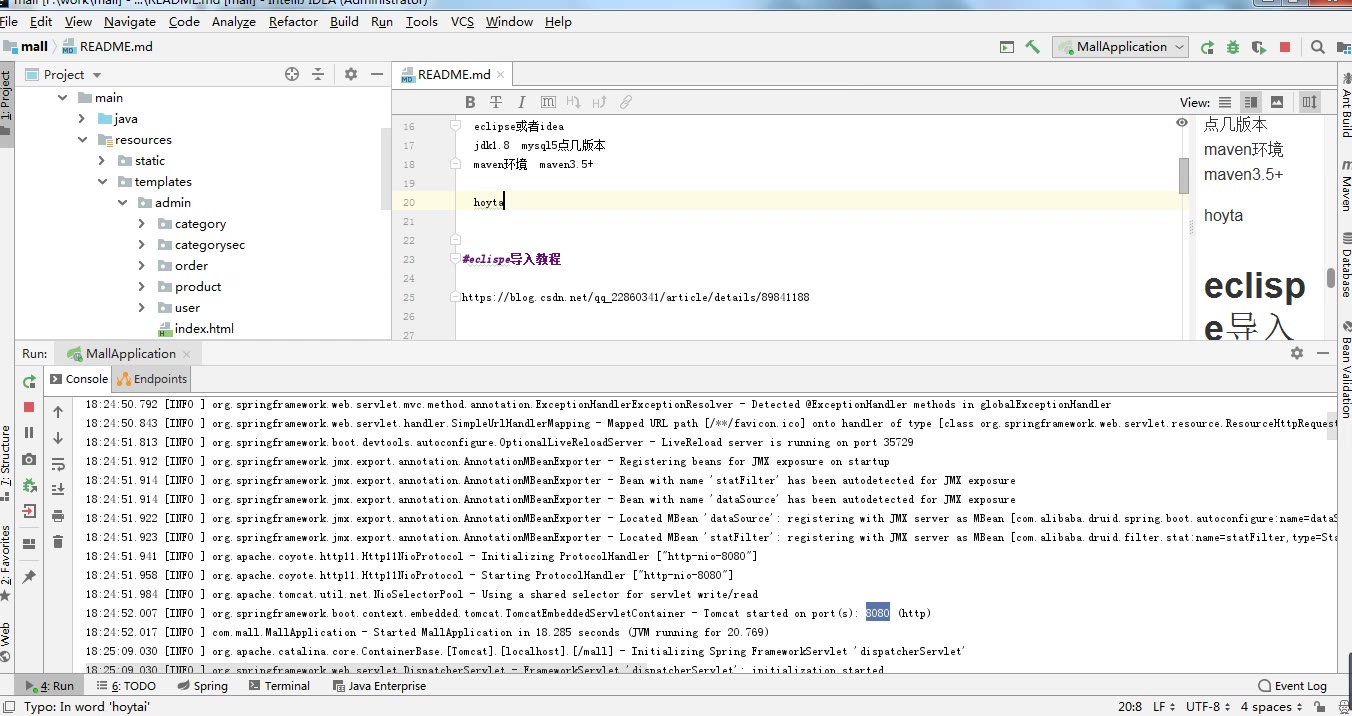Collapse the main folder
1352x716 pixels.
62,98
